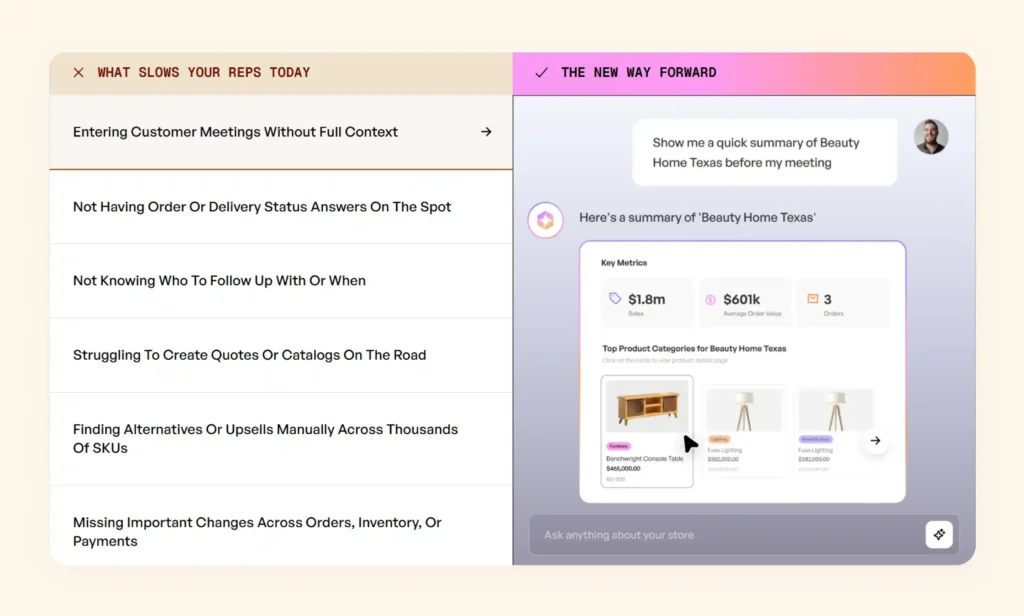Click the $601k Average Order Value card
The image size is (1024, 616).
click(x=745, y=303)
